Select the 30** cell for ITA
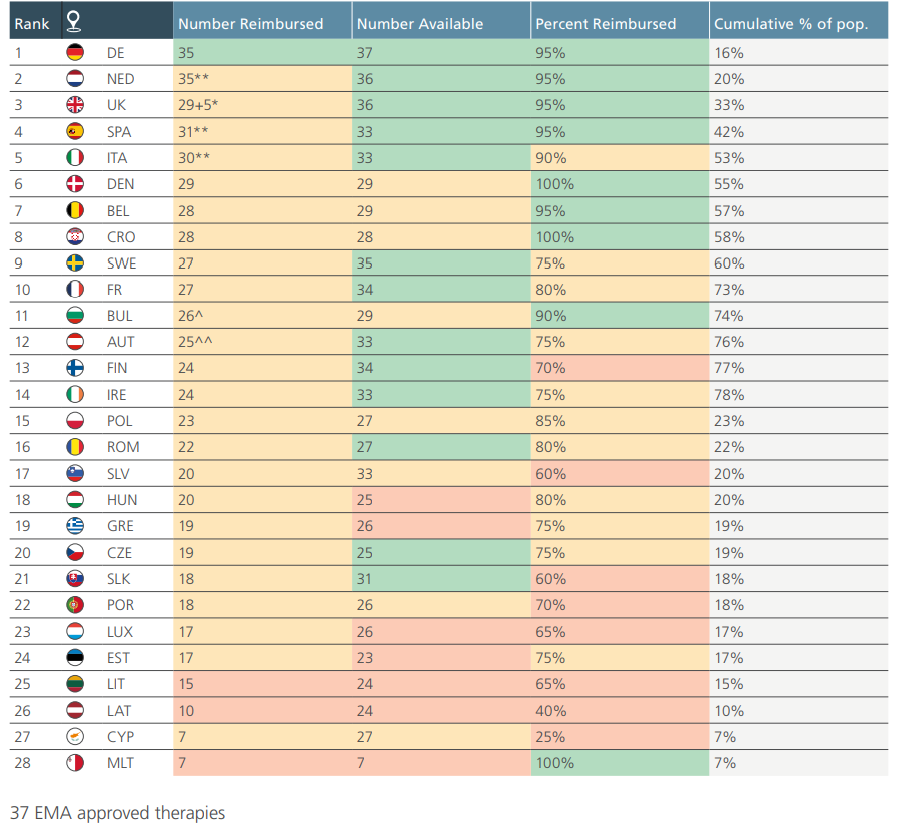Viewport: 905px width, 825px height. coord(263,158)
